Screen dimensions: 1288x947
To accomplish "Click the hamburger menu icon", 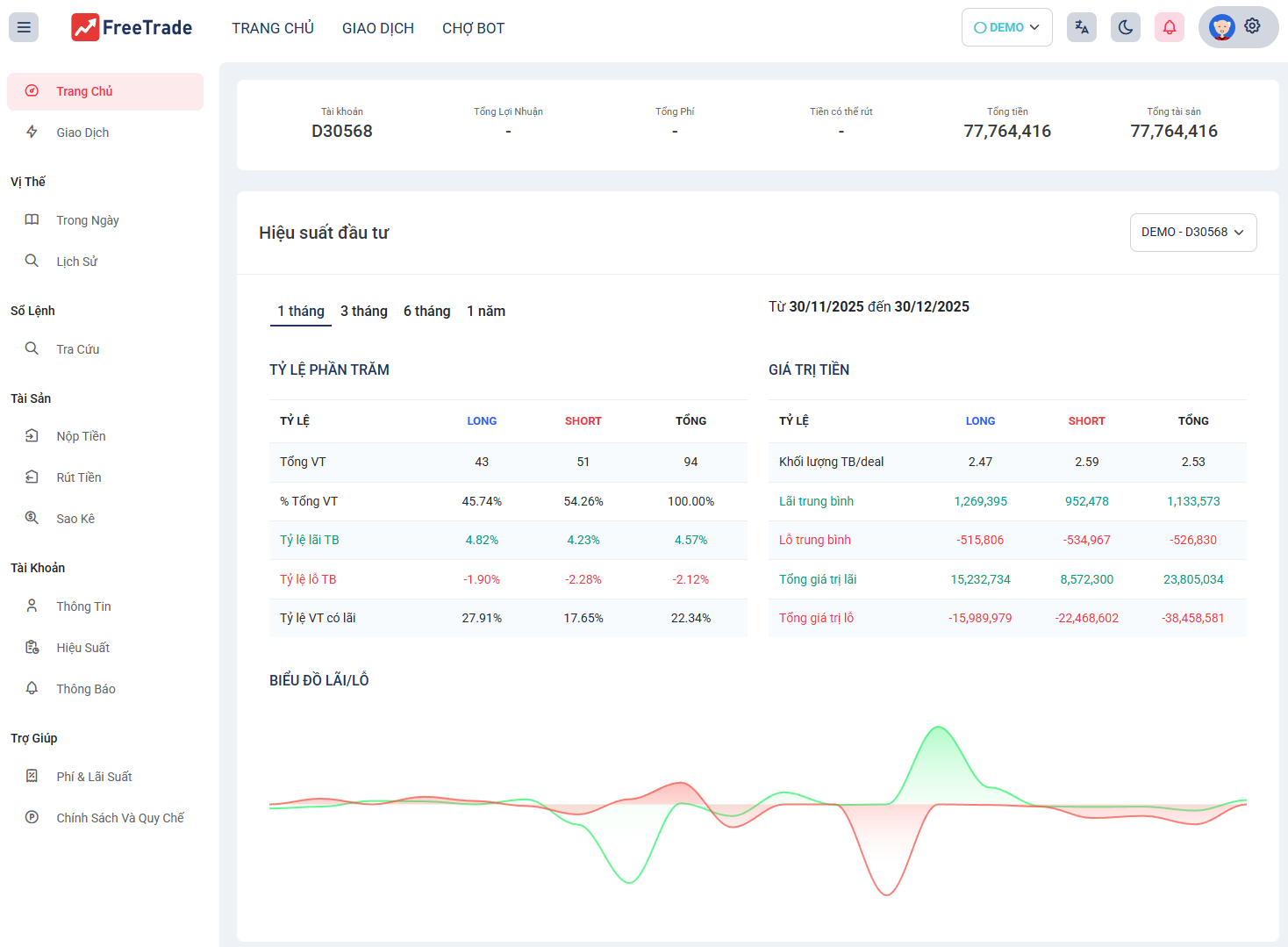I will (24, 28).
